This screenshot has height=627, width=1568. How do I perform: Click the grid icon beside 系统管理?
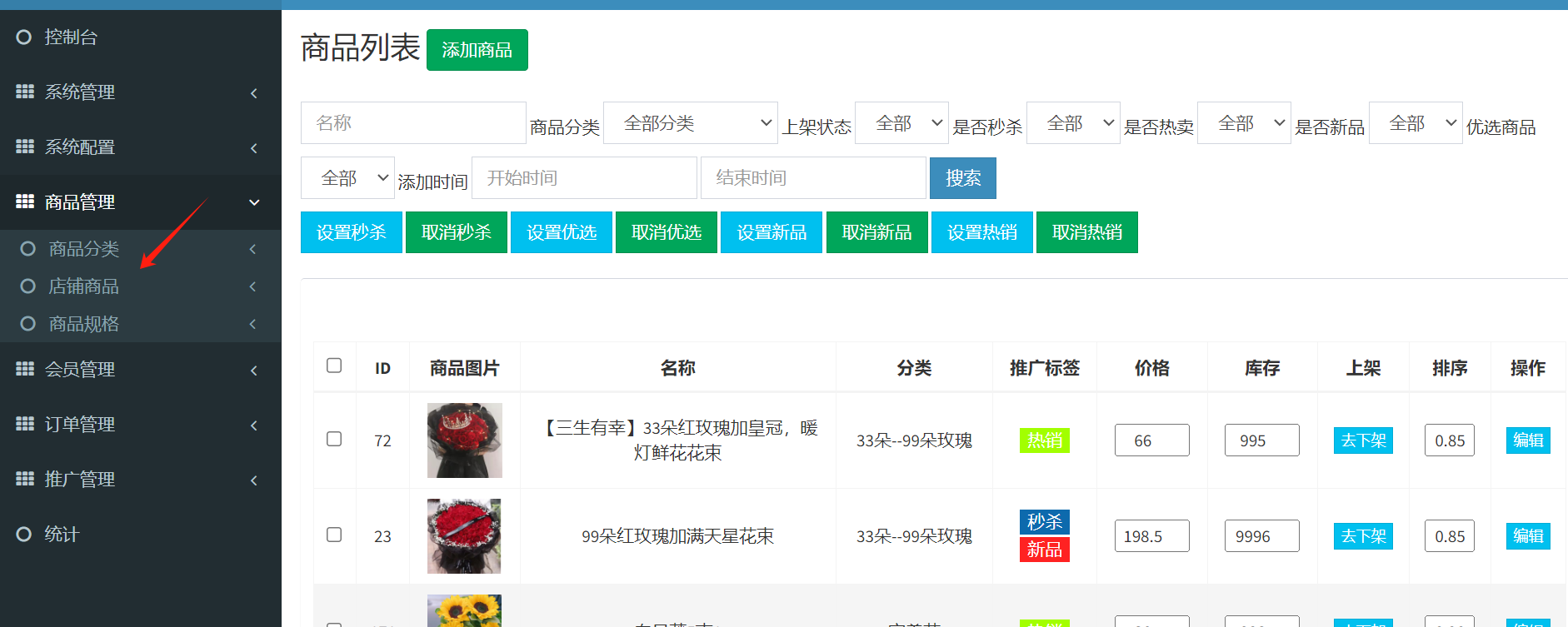[x=25, y=92]
